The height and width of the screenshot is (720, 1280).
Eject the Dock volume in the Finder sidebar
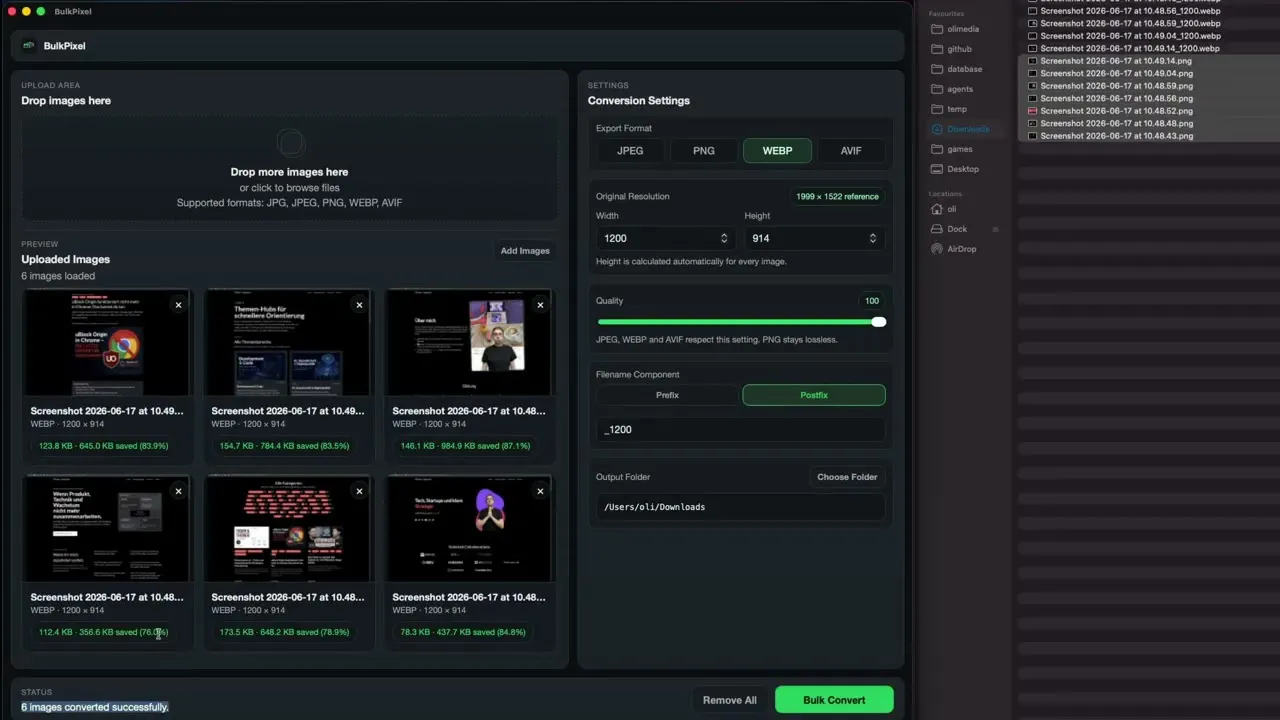(995, 229)
